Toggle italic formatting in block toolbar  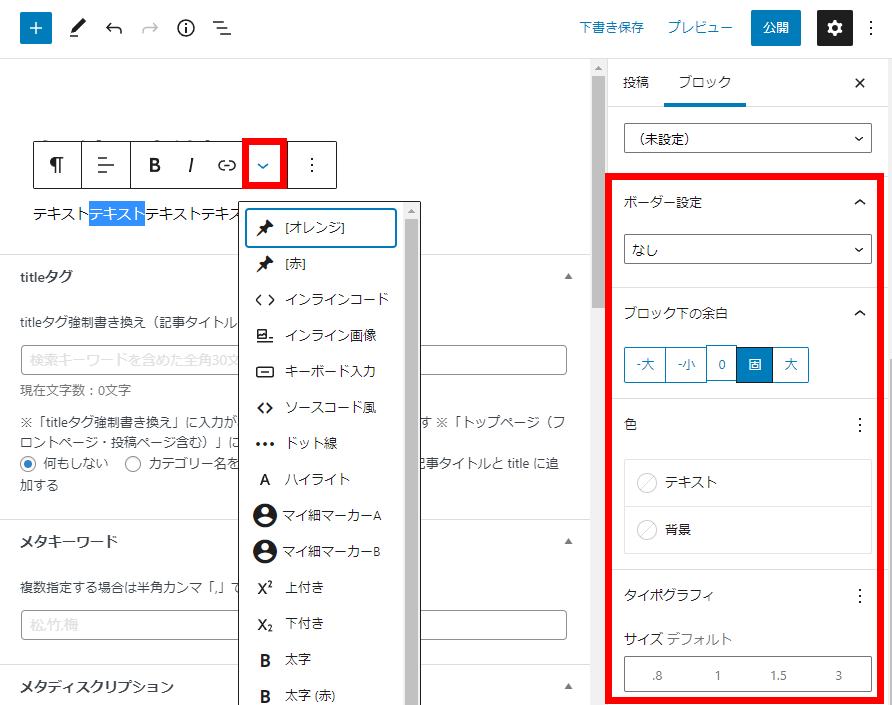[x=190, y=165]
